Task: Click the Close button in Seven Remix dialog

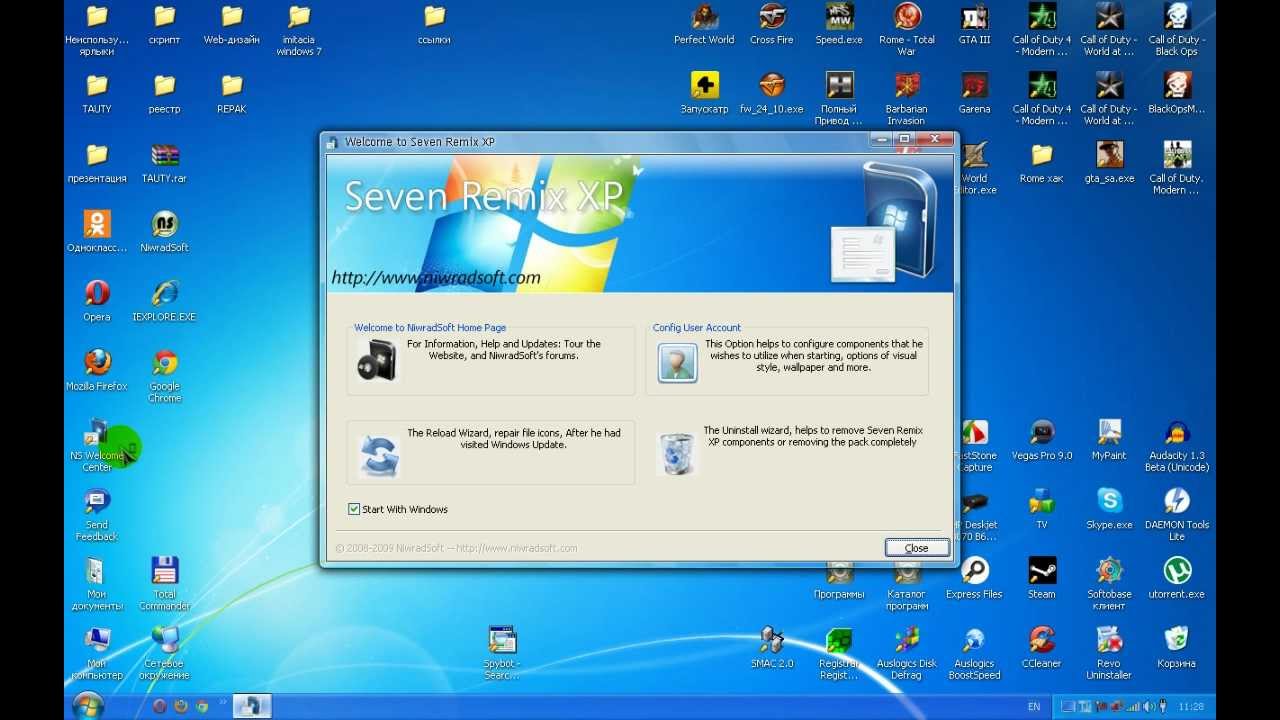Action: click(916, 548)
